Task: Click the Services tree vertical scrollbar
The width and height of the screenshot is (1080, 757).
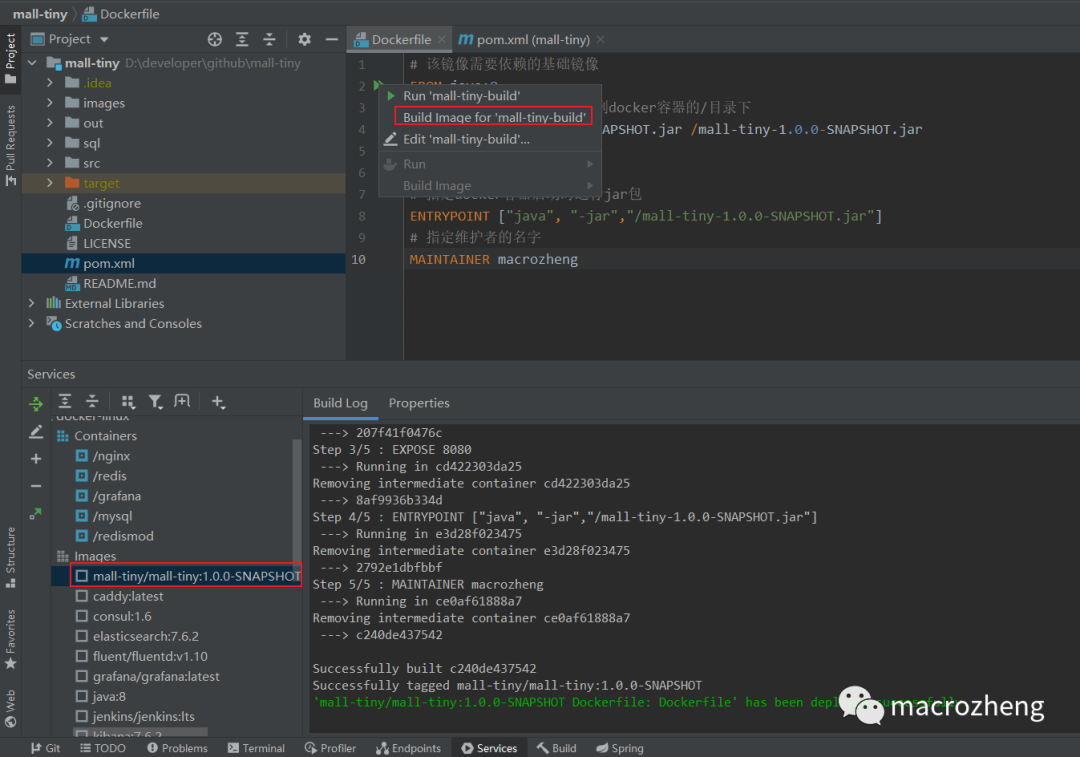Action: point(296,500)
